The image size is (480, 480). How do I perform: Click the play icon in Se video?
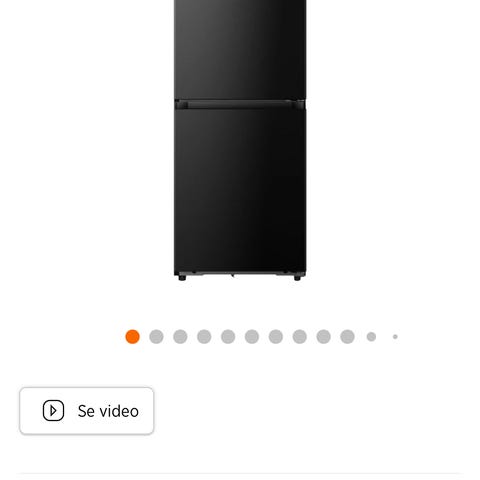53,411
